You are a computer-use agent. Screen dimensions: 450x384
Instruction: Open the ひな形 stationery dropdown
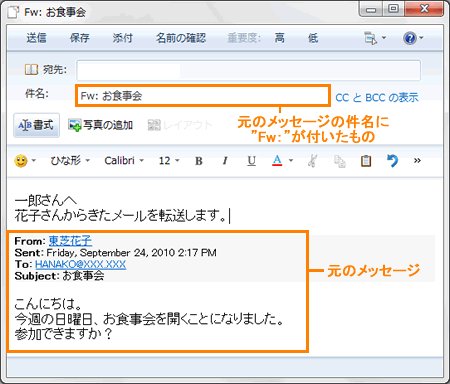click(x=70, y=161)
